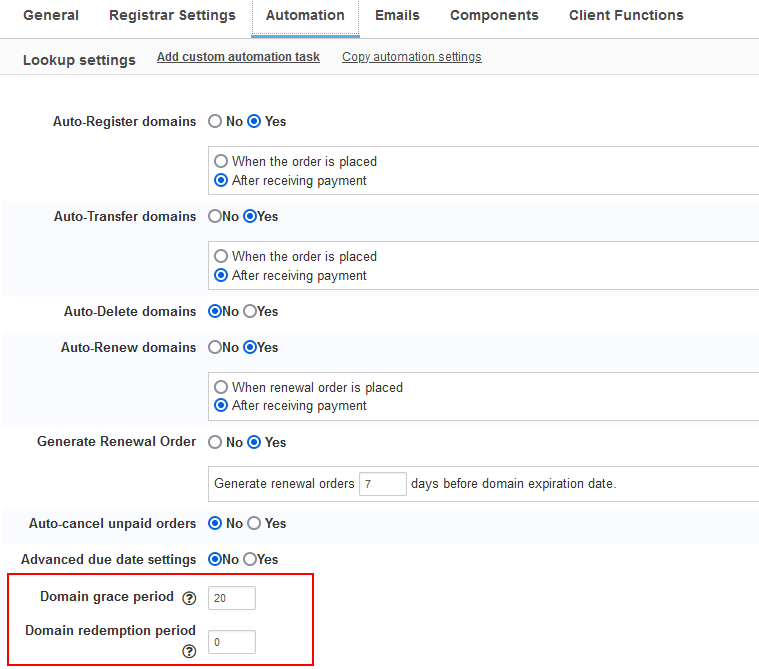Click Add custom automation task link
Screen dimensions: 759x669
point(238,58)
